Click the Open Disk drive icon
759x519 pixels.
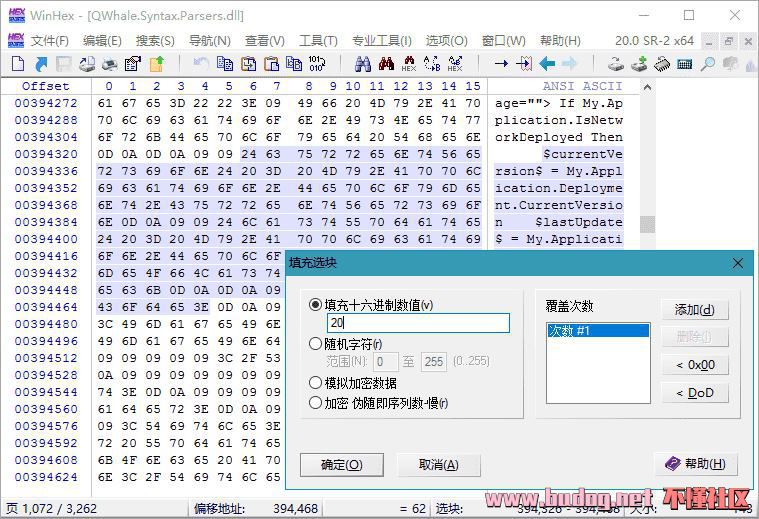tap(616, 63)
